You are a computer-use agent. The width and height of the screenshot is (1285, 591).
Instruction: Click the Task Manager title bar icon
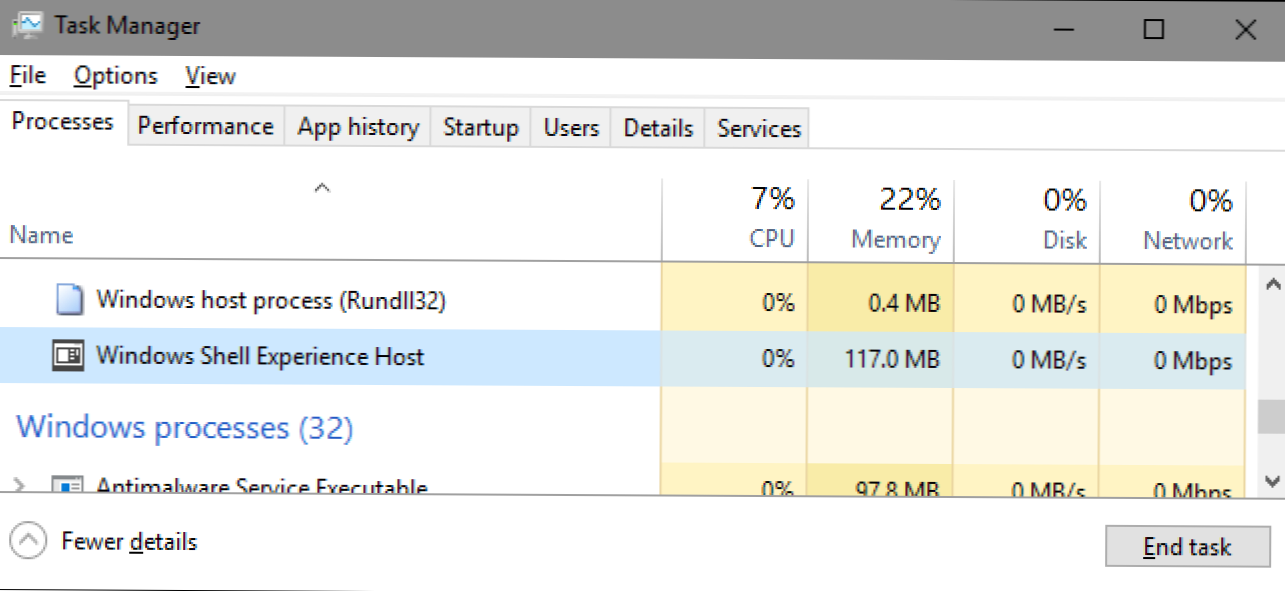[27, 27]
